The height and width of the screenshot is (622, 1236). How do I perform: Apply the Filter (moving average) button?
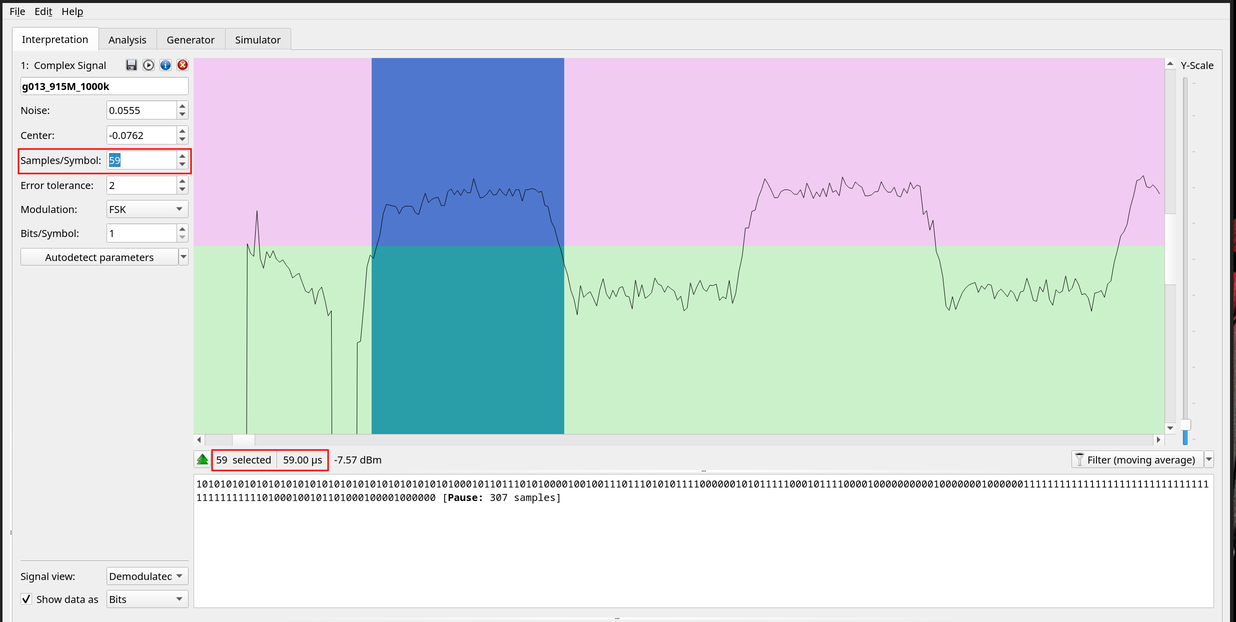click(x=1138, y=460)
